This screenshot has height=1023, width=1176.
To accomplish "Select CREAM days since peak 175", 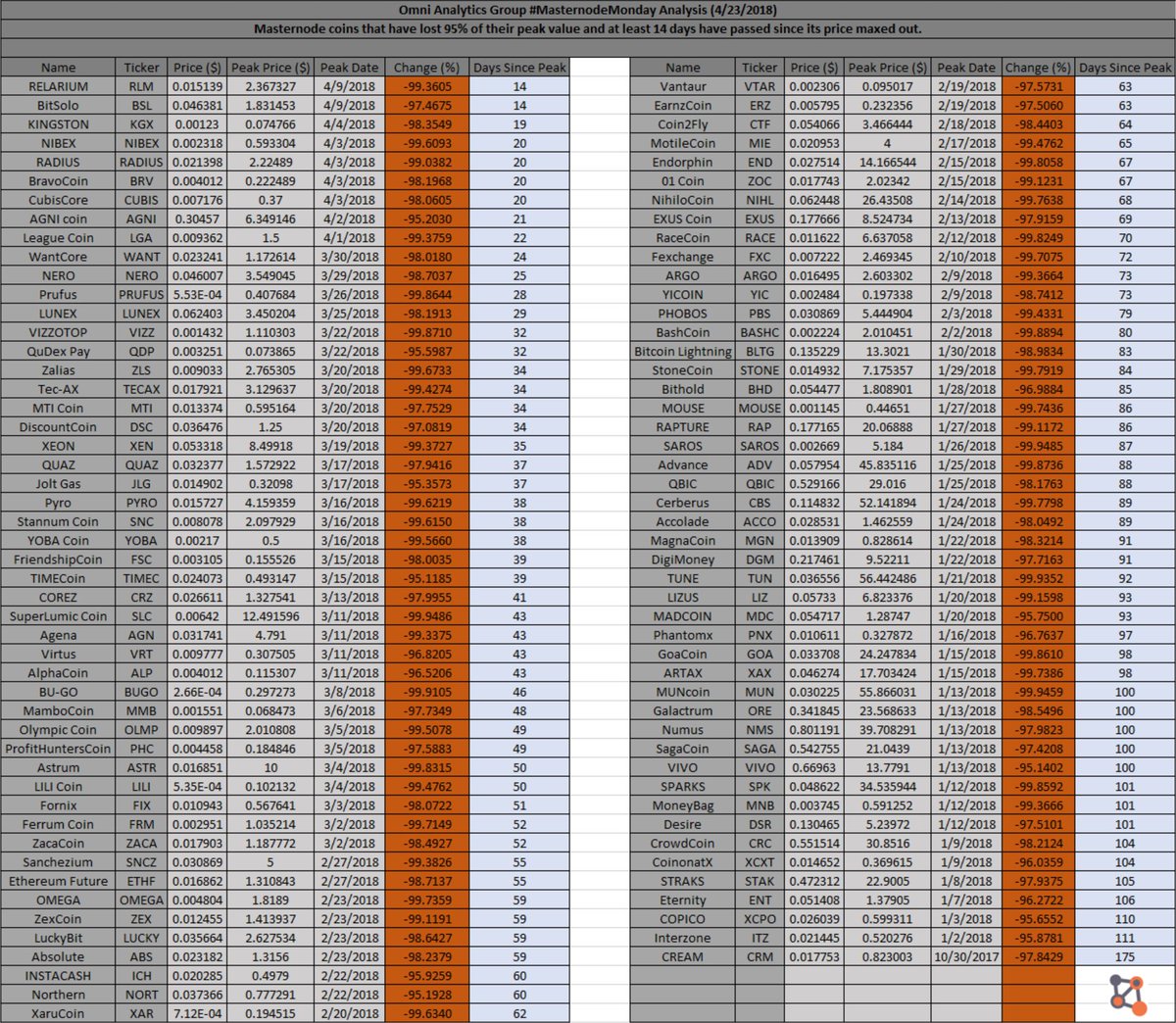I will click(1125, 957).
